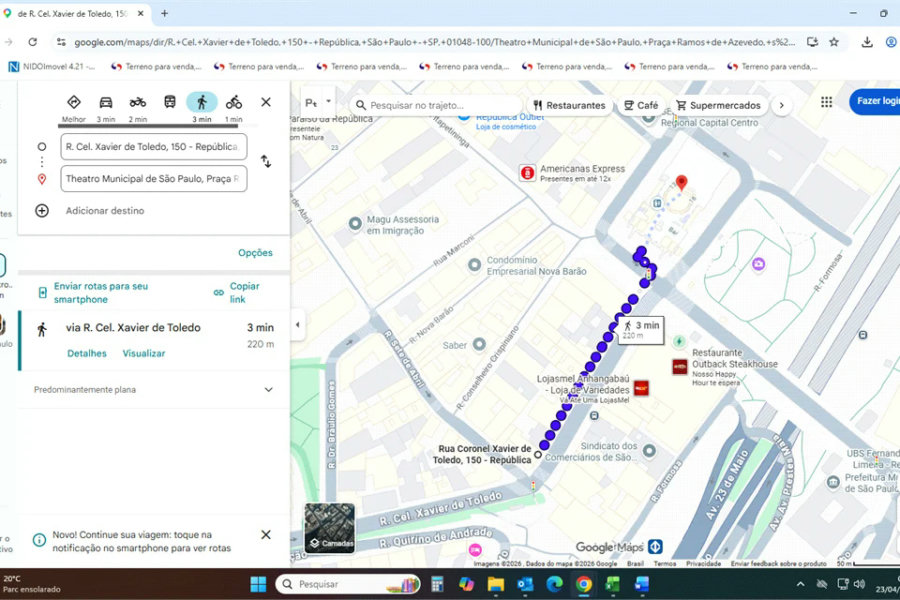Screen dimensions: 900x600
Task: Choose bicycle travel mode
Action: click(234, 102)
